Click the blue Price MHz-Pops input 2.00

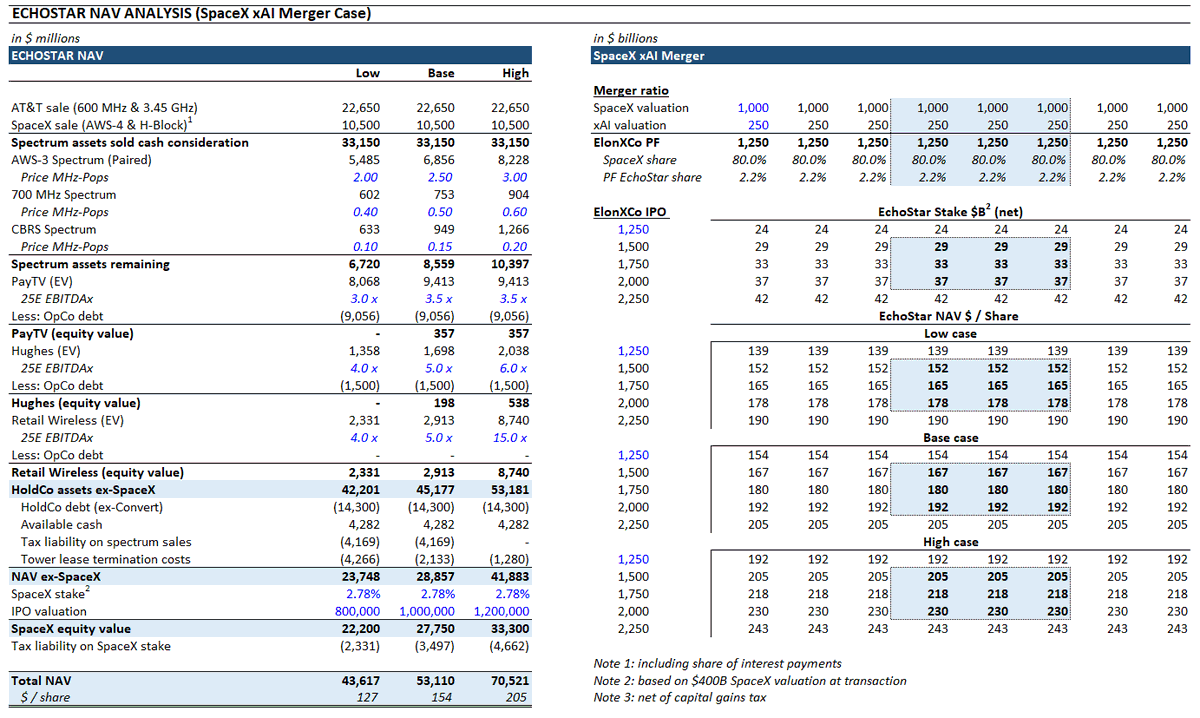pos(366,177)
